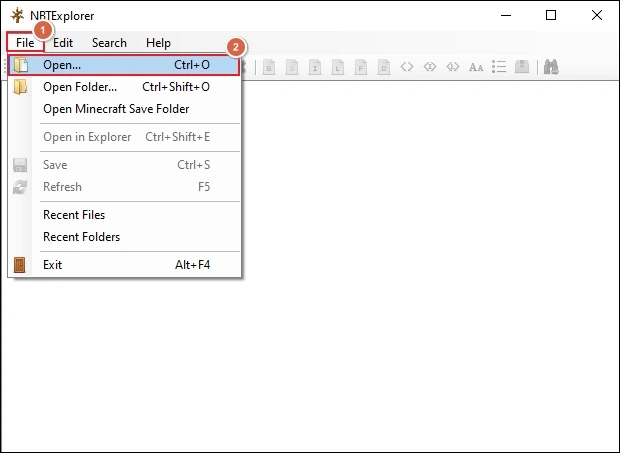Click the Save menu entry

tap(124, 165)
